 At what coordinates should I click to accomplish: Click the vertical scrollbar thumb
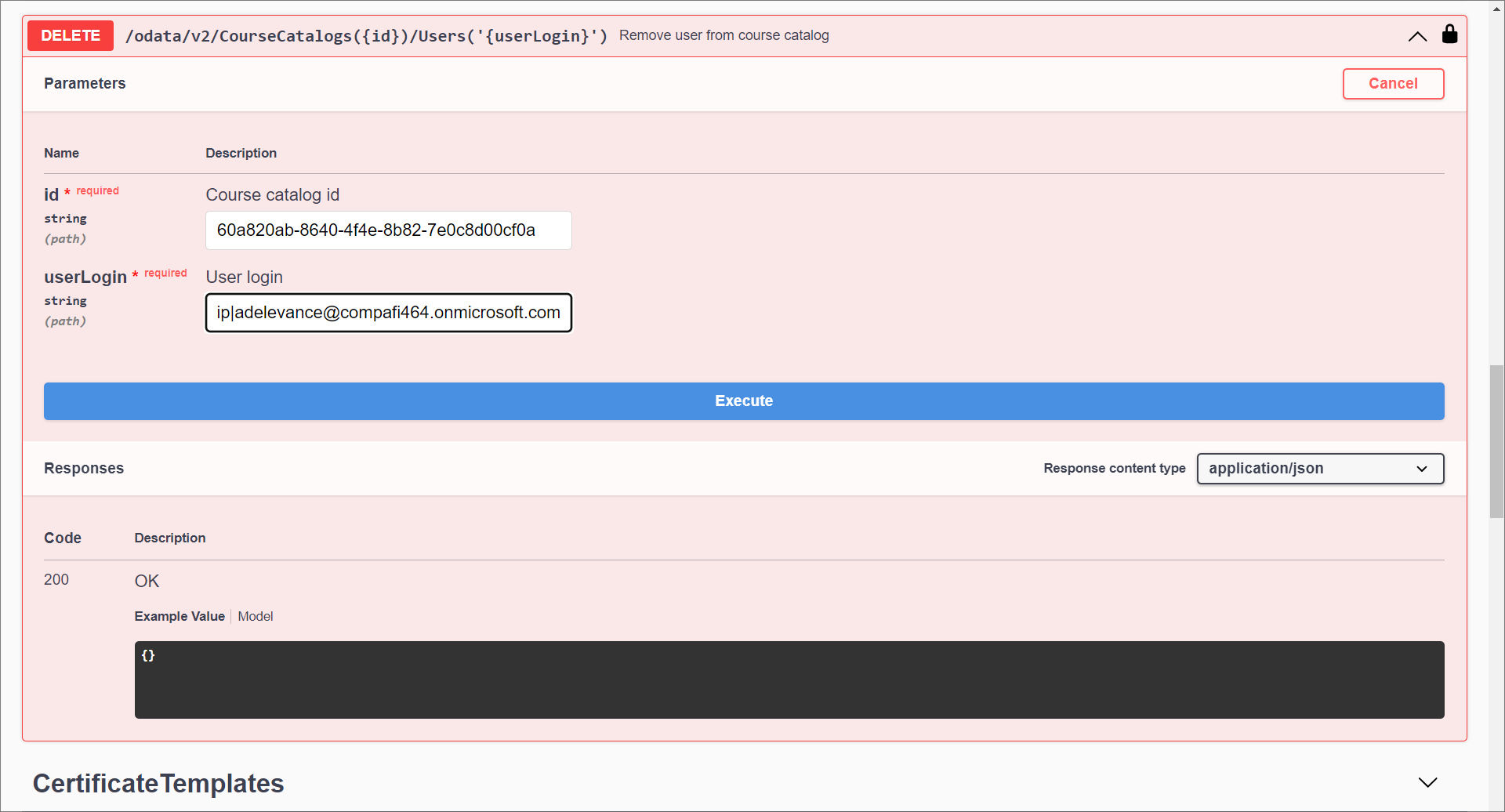pos(1496,440)
